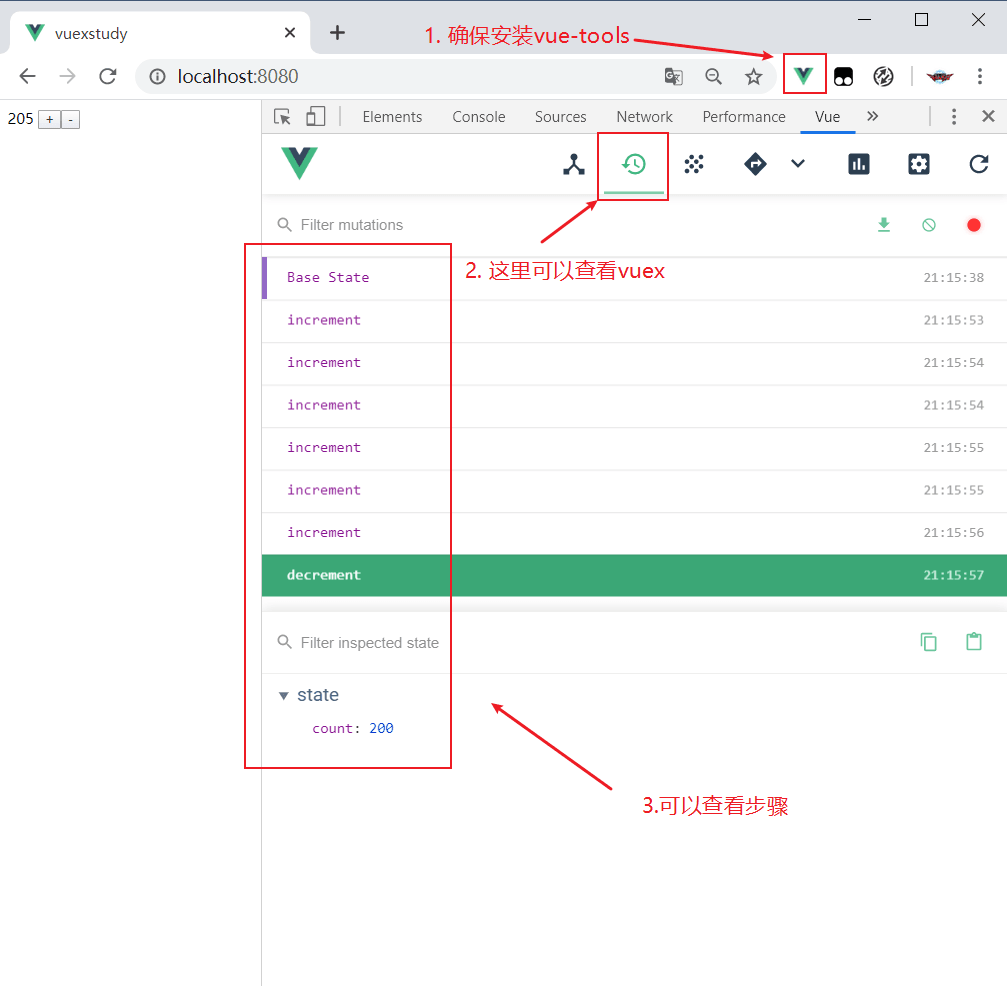The image size is (1007, 986).
Task: Toggle mutation recording red dot
Action: [973, 224]
